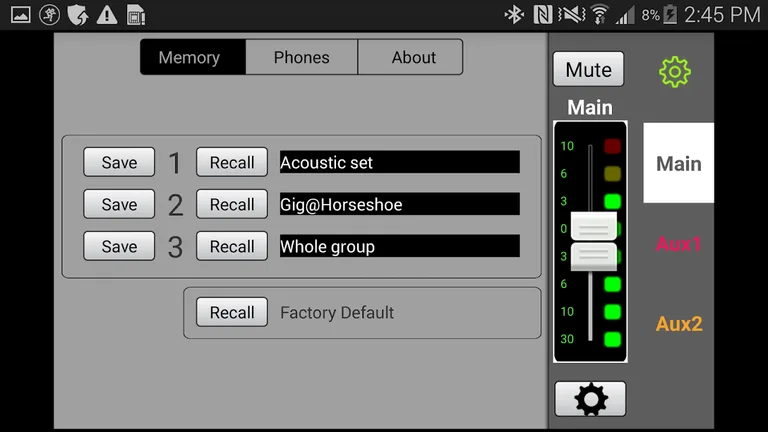Open the shield security notification icon
The image size is (768, 432).
click(78, 15)
